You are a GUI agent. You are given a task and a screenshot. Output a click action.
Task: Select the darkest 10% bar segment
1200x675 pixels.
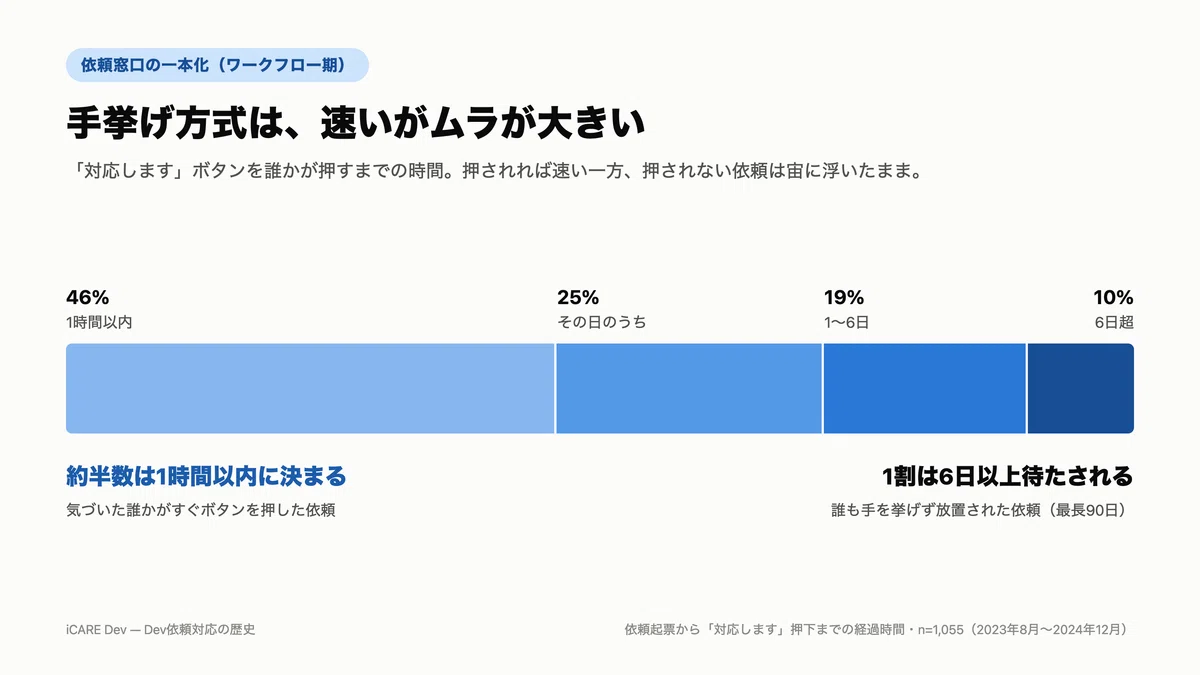pos(1081,388)
